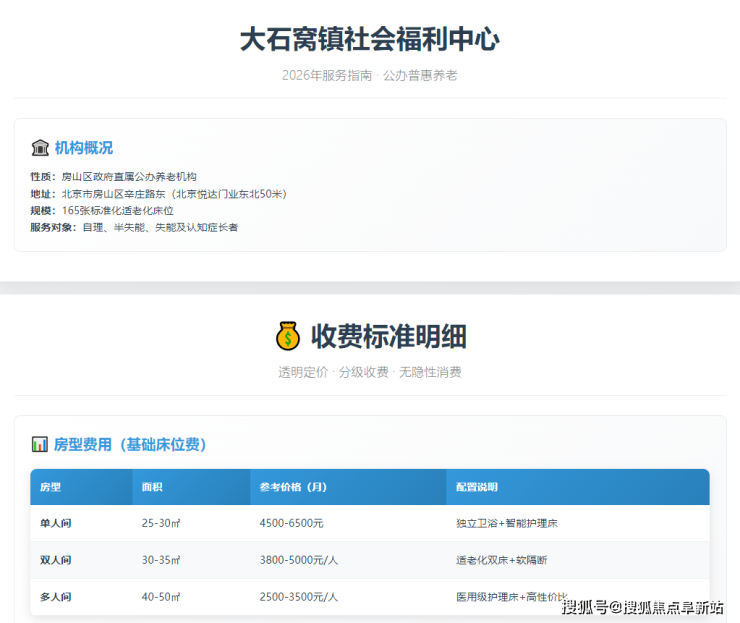Click the bar chart icon beside 房型费用
Screen dimensions: 740x623
[40, 444]
